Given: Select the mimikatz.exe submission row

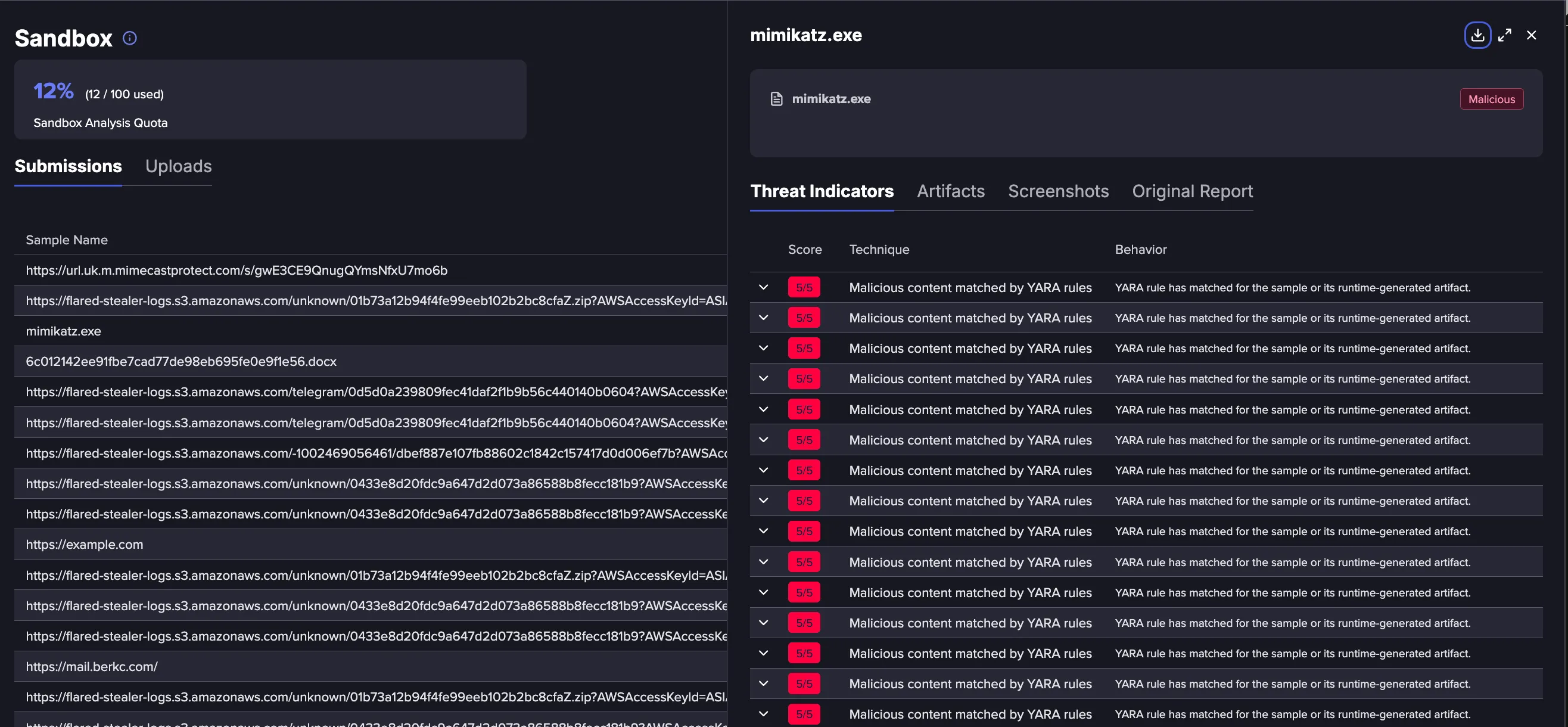Looking at the screenshot, I should (x=371, y=331).
